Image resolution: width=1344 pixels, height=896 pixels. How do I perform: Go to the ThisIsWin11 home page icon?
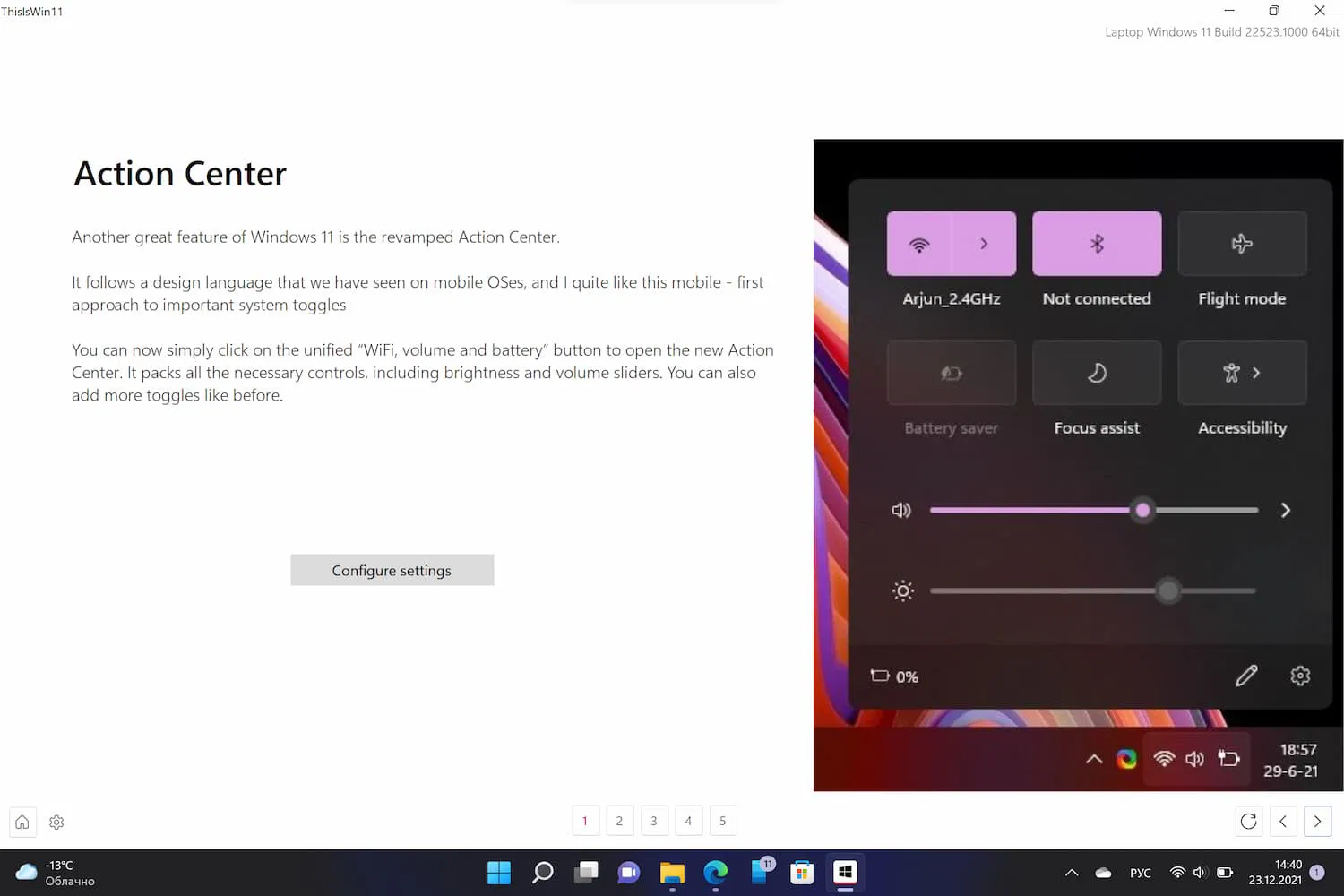(22, 822)
